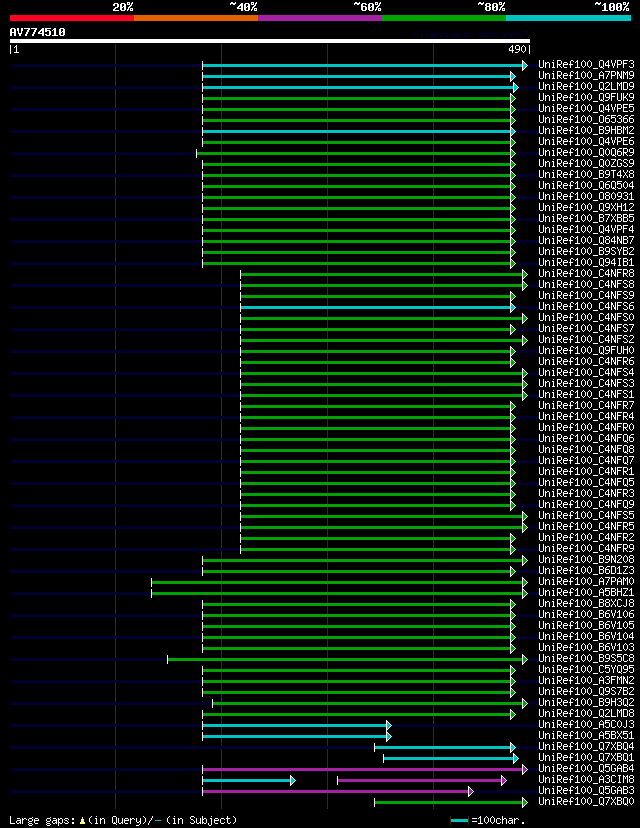Select the UniRef100_B9T4X8 label
The height and width of the screenshot is (828, 640).
click(x=586, y=174)
